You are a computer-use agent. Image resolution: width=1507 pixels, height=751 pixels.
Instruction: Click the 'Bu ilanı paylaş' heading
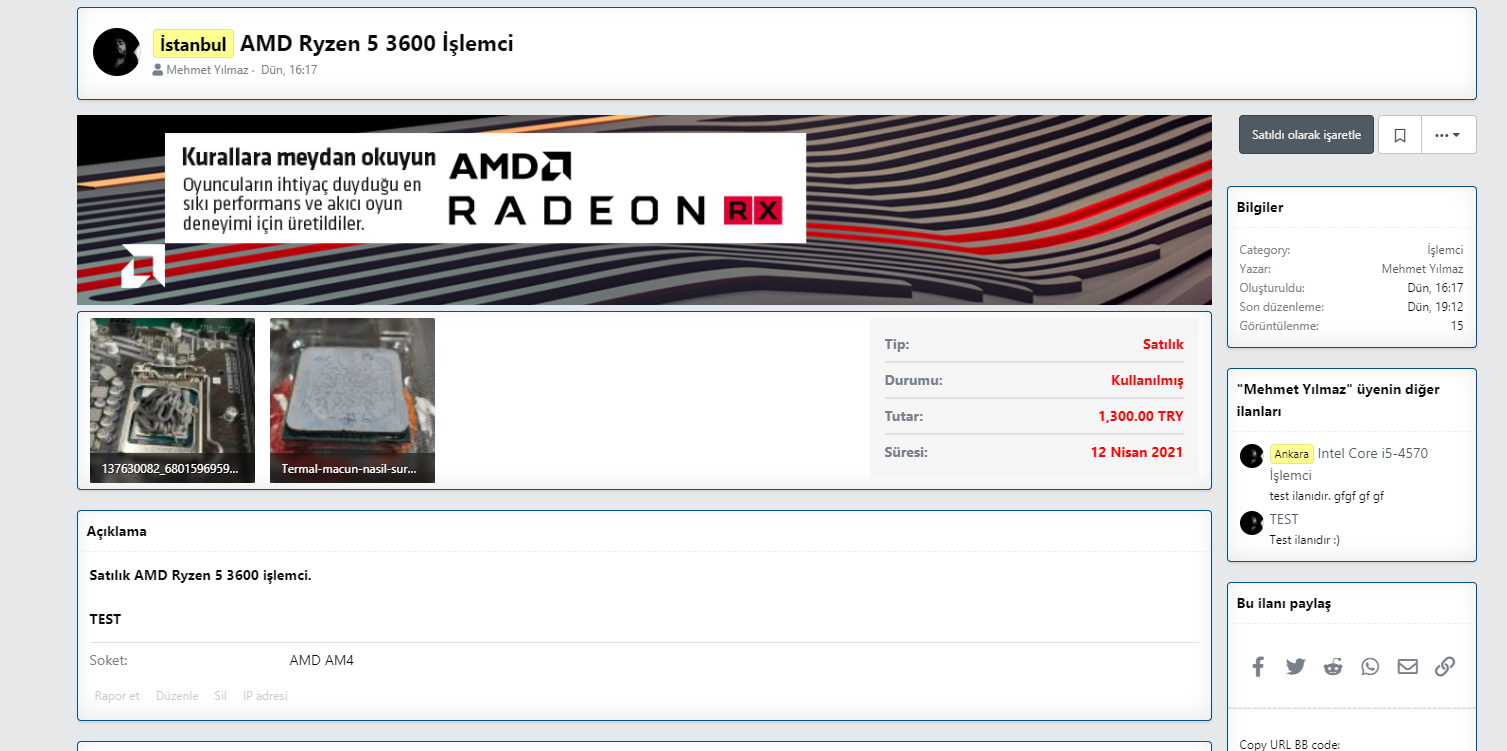1284,603
